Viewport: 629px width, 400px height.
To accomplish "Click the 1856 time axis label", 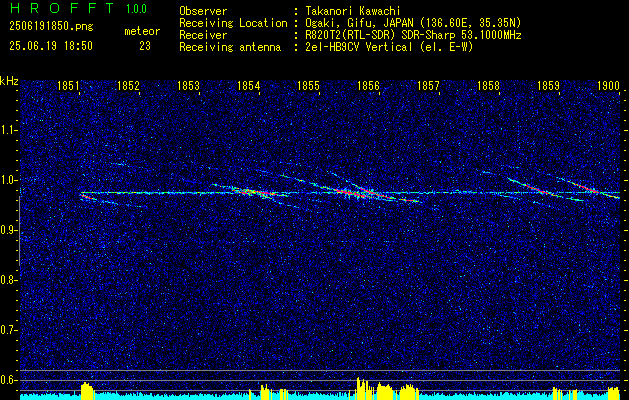I will click(x=369, y=86).
